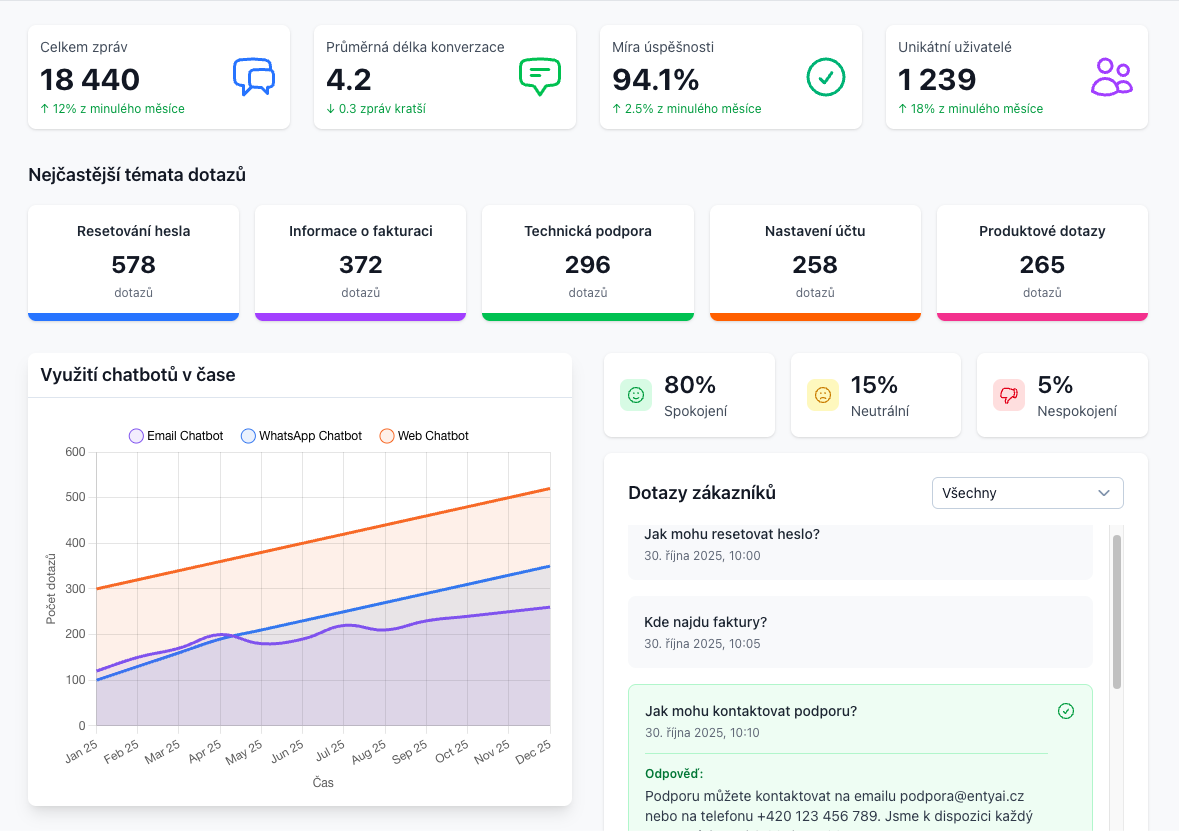1179x831 pixels.
Task: Click the blue chat bubbles icon
Action: (x=254, y=77)
